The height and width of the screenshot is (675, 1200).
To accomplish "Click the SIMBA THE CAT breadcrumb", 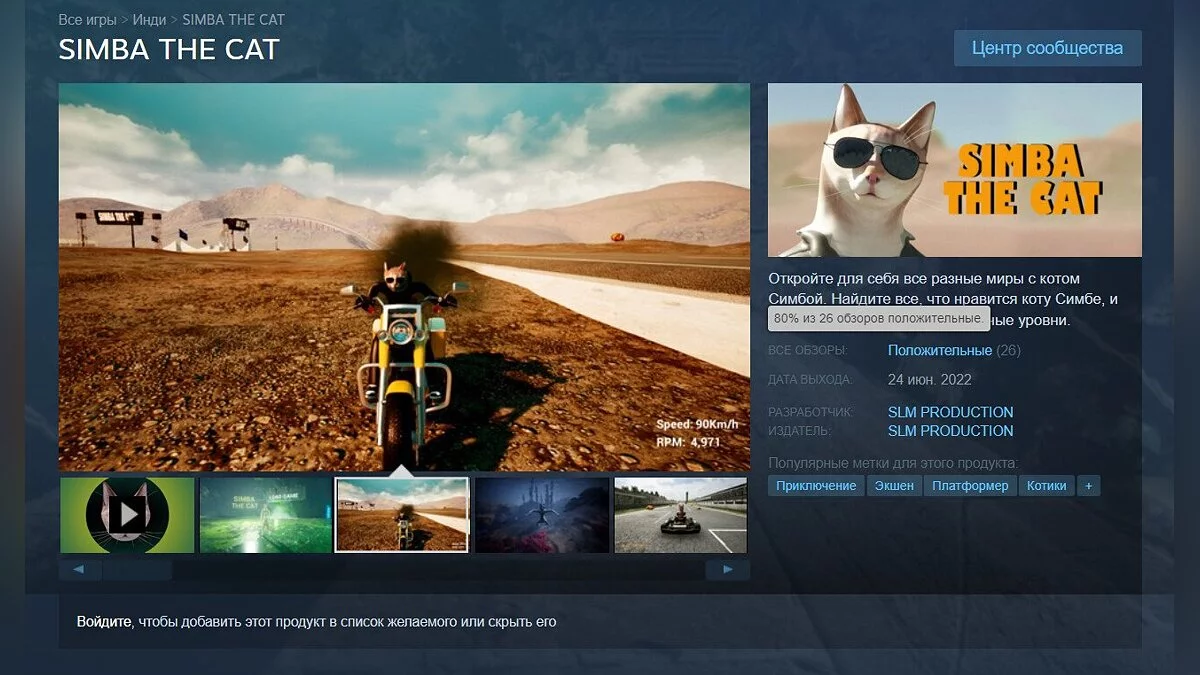I will [x=234, y=19].
